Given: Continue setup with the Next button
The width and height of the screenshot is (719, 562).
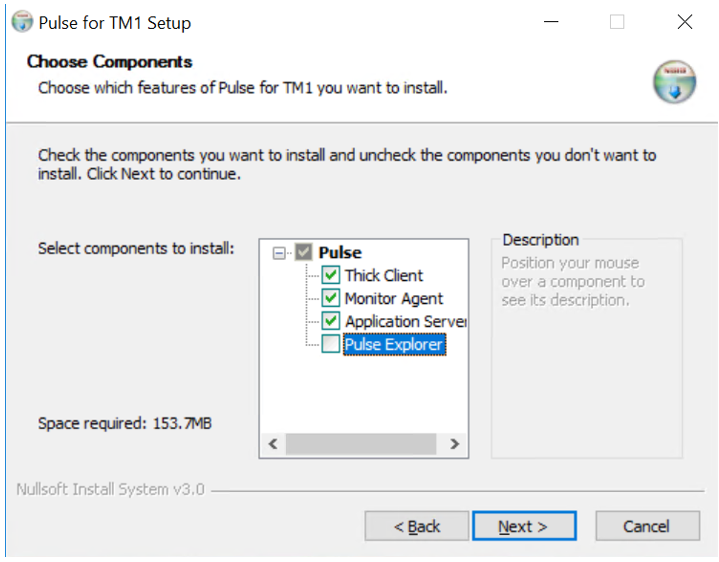Looking at the screenshot, I should tap(523, 526).
